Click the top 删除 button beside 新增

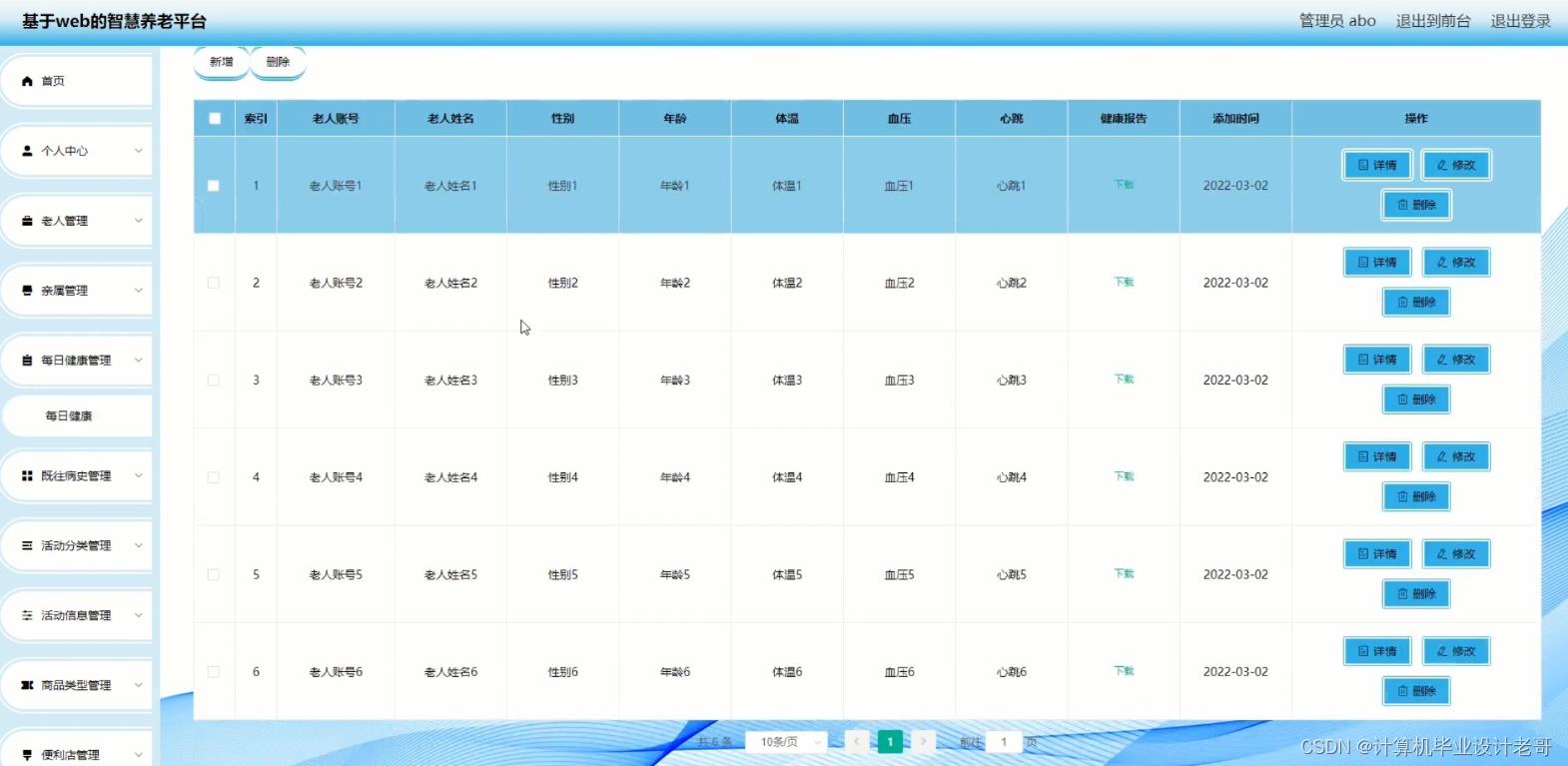(x=278, y=62)
